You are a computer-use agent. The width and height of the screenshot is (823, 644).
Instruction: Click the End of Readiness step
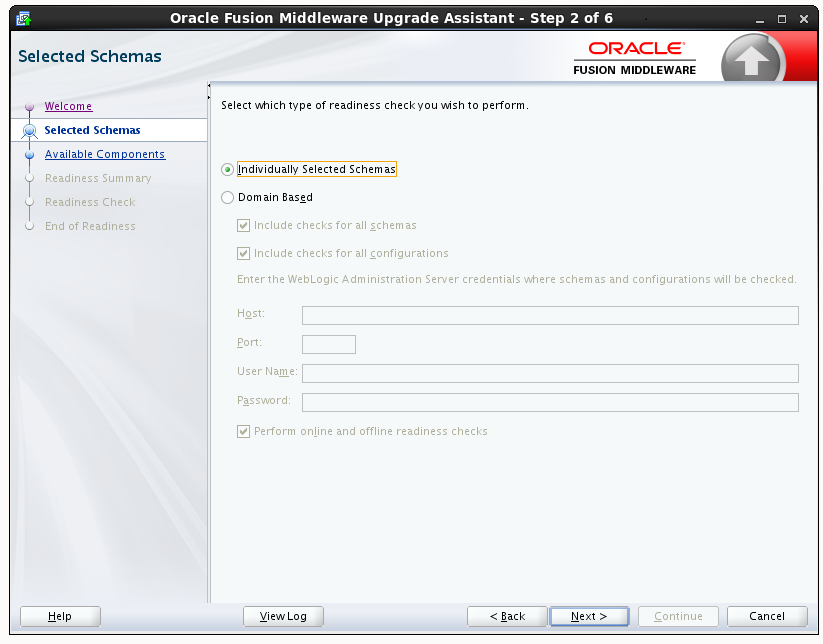tap(90, 226)
